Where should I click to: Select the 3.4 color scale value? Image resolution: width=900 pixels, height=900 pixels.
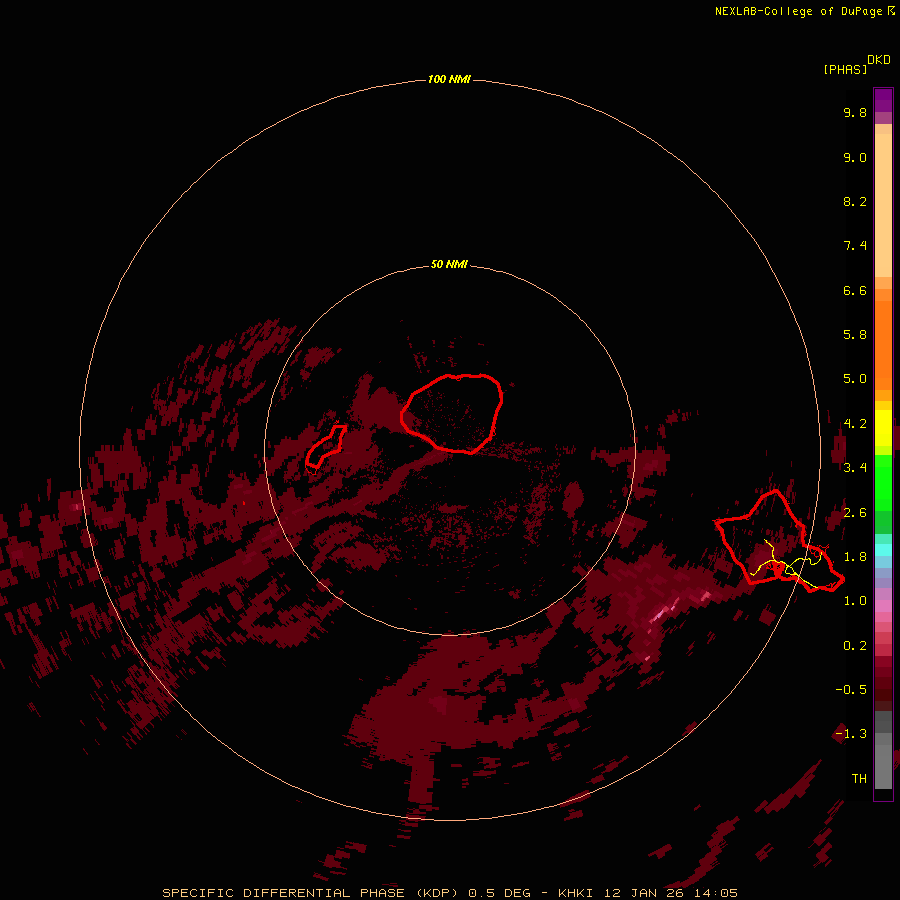click(855, 468)
